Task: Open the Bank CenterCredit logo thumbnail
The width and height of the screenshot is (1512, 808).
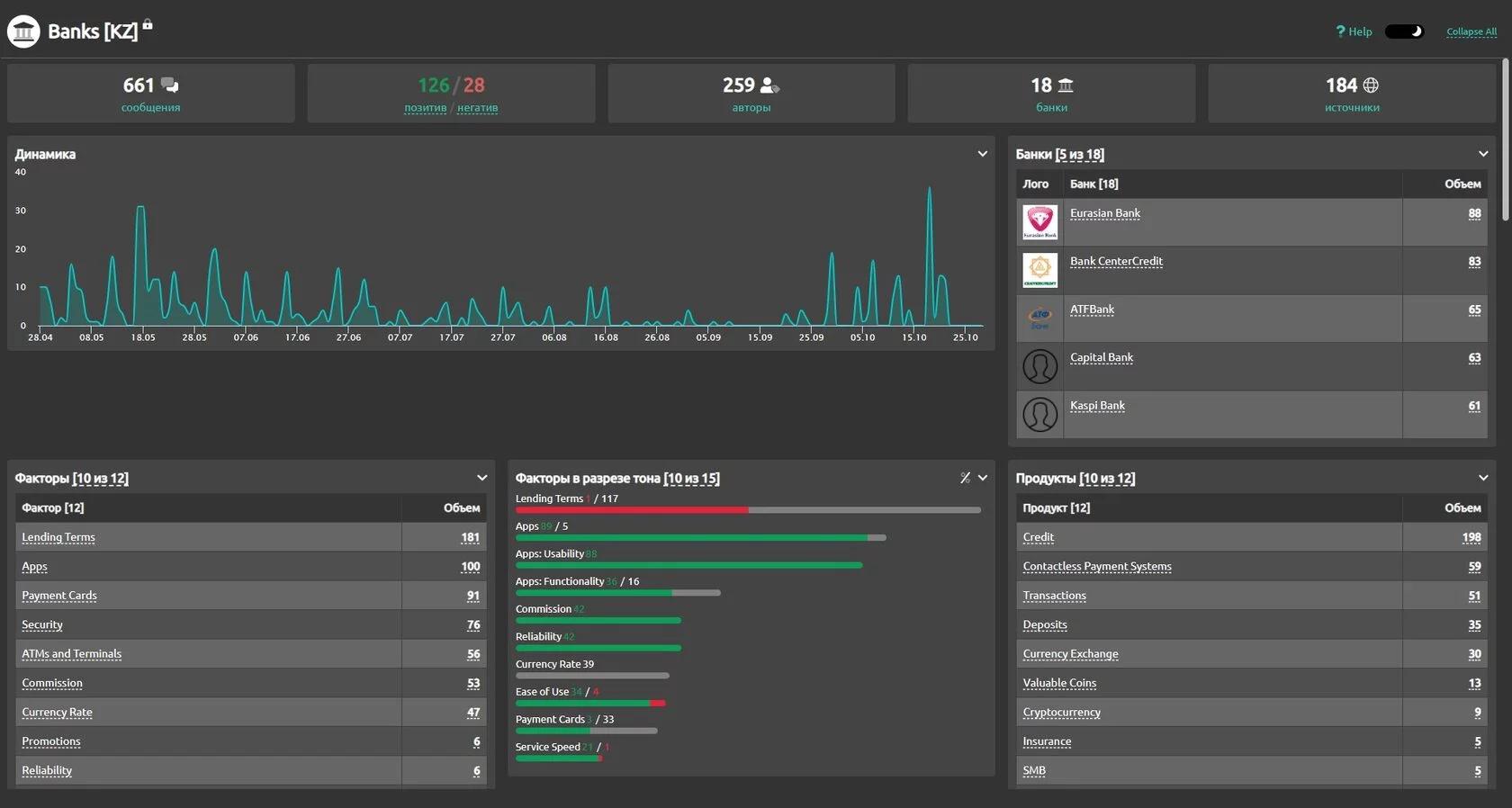Action: pos(1039,270)
